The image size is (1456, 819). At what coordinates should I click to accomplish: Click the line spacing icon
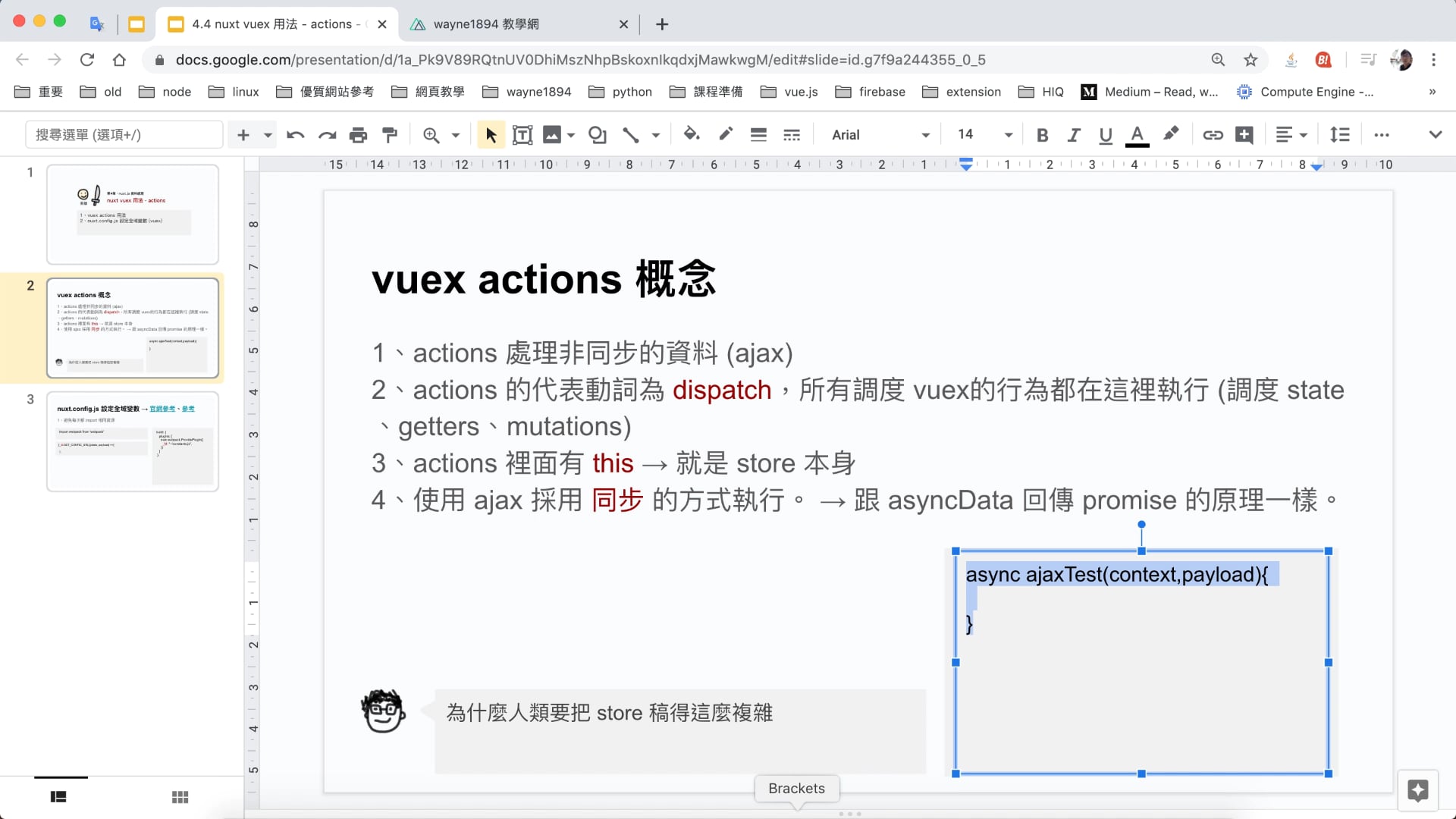1340,135
